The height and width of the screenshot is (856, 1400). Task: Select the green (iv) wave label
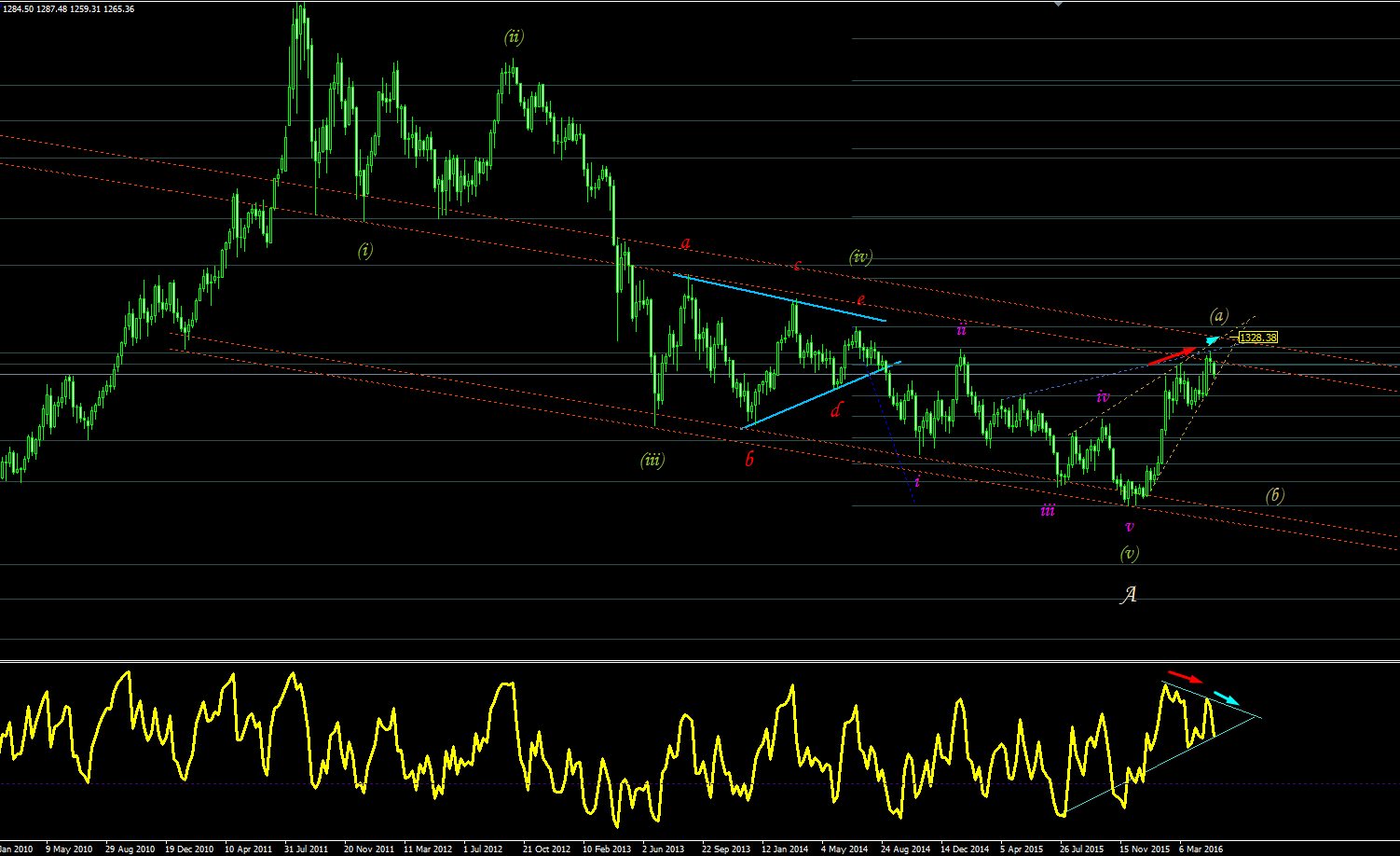click(x=861, y=256)
